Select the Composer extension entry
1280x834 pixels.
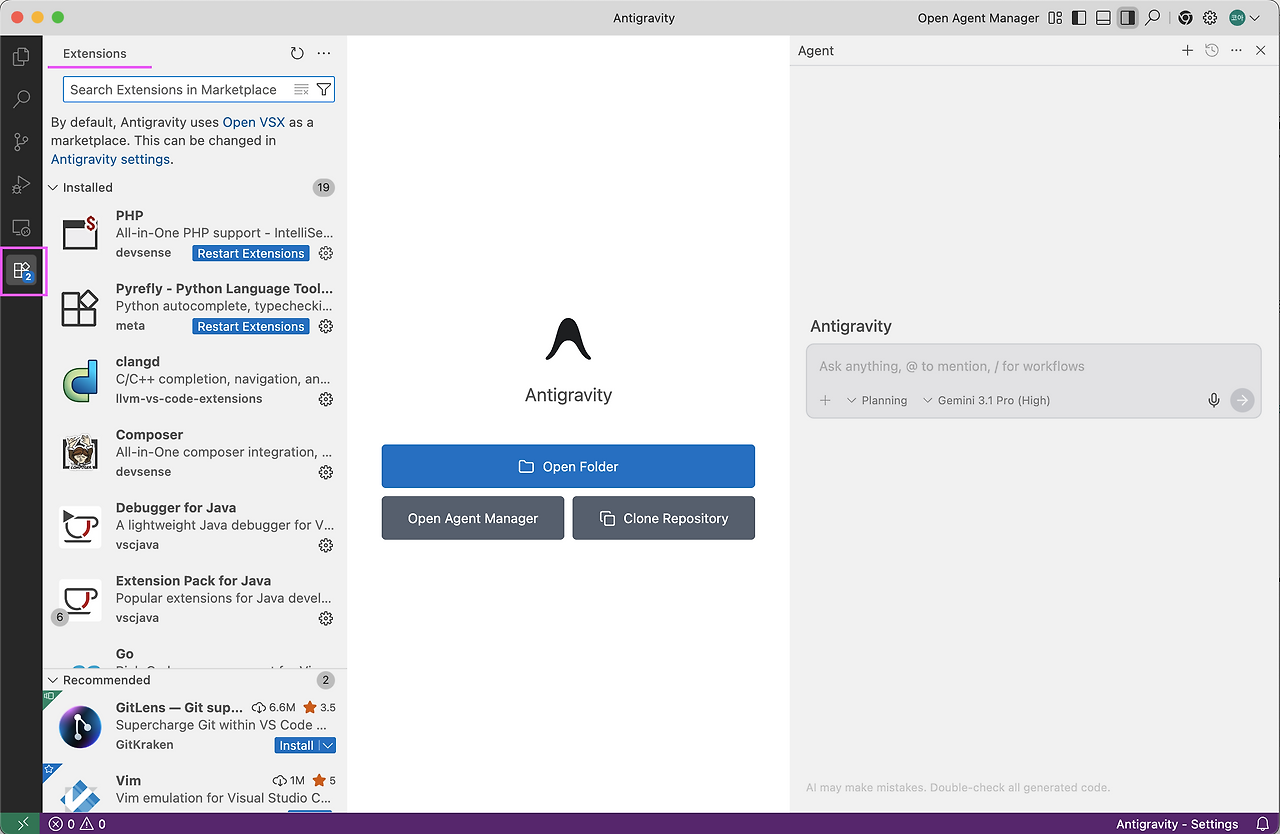pos(195,453)
